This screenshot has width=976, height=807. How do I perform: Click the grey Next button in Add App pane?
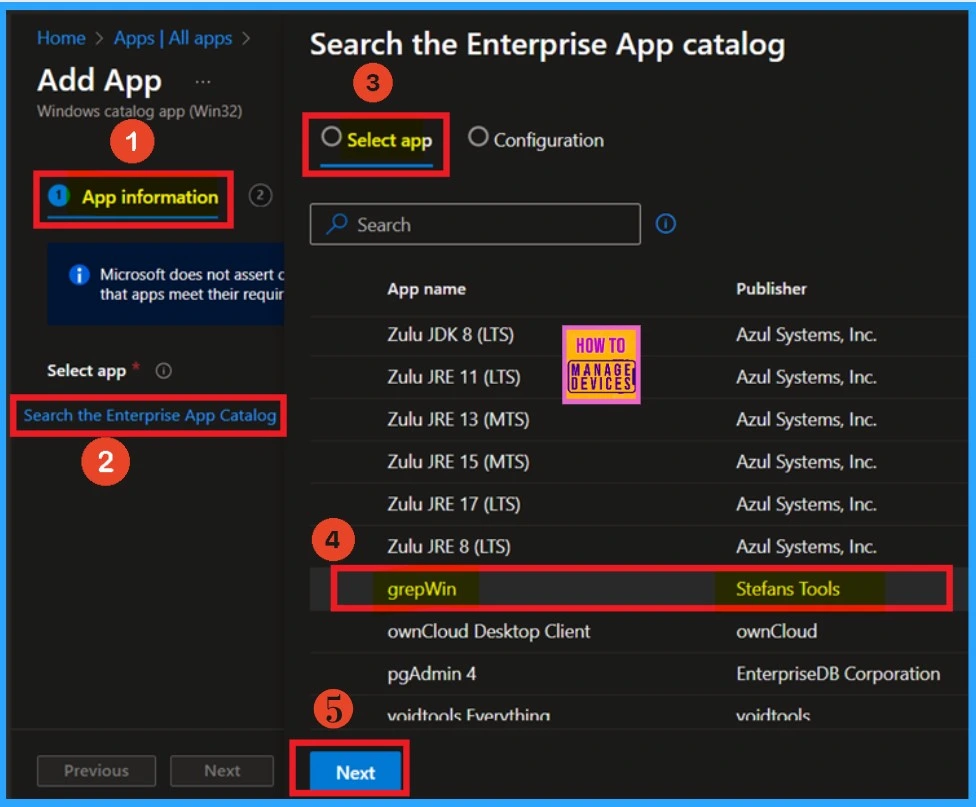[x=222, y=771]
